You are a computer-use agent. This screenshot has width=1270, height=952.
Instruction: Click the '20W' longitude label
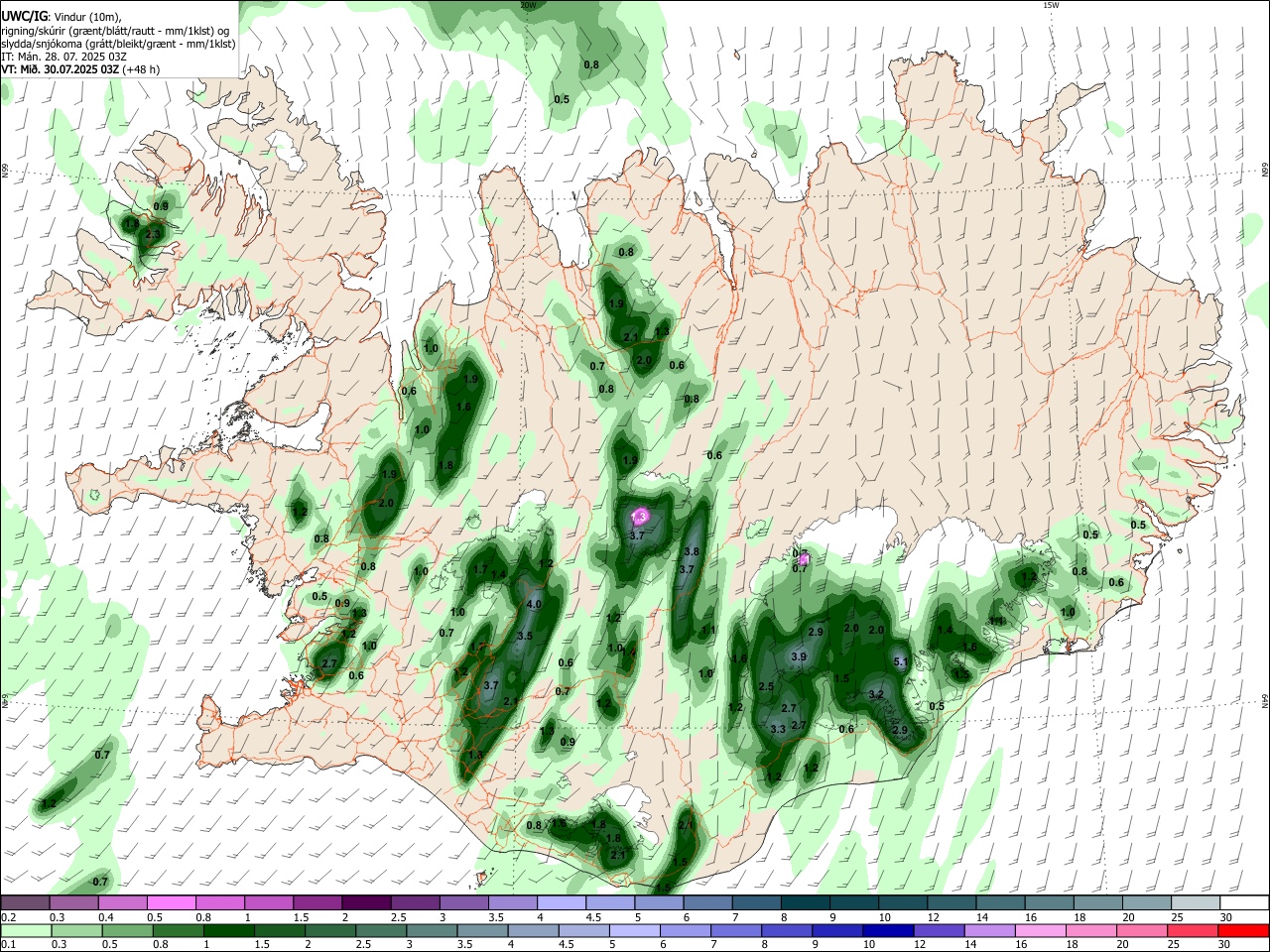[528, 5]
